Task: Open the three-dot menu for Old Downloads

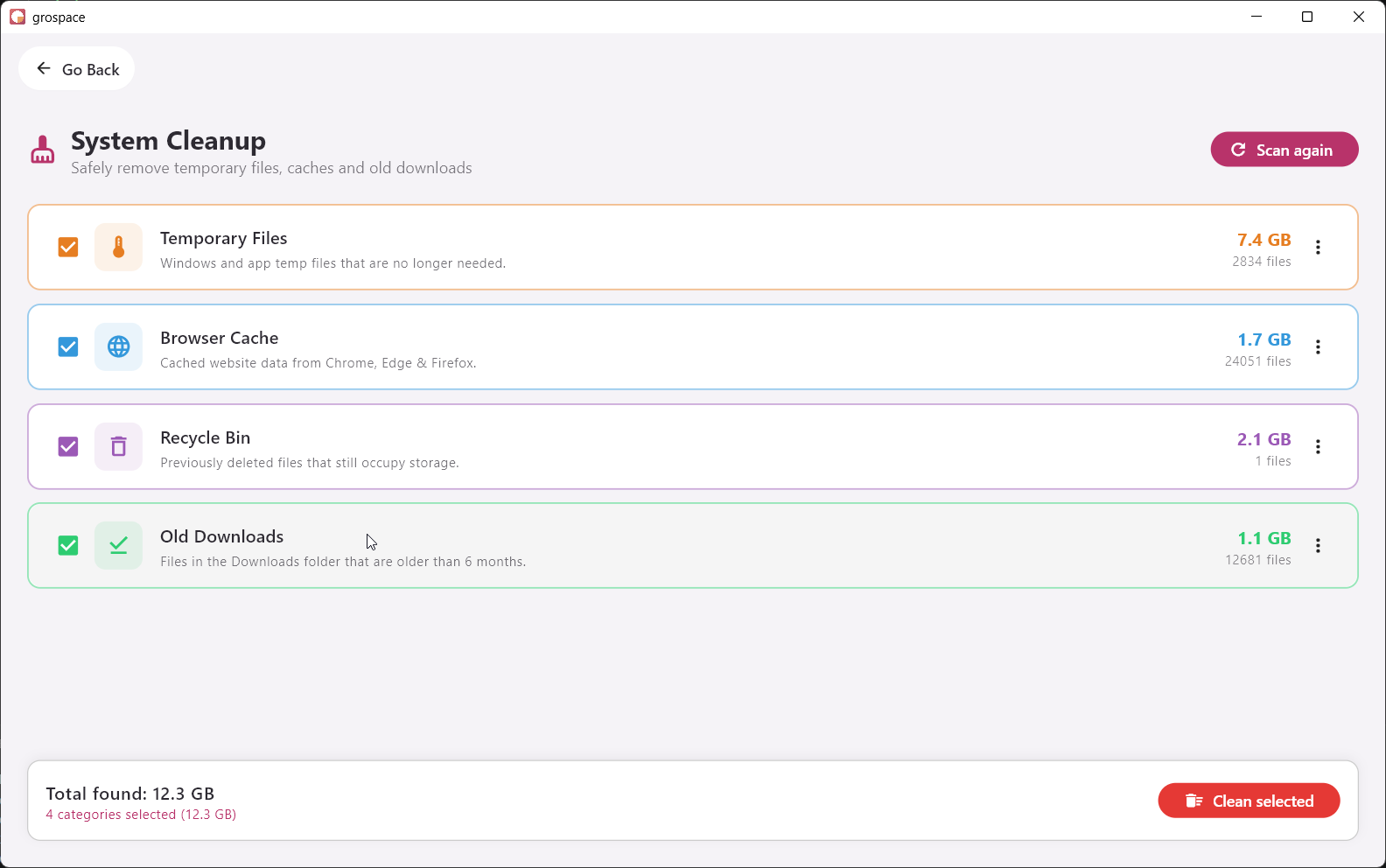Action: pos(1318,546)
